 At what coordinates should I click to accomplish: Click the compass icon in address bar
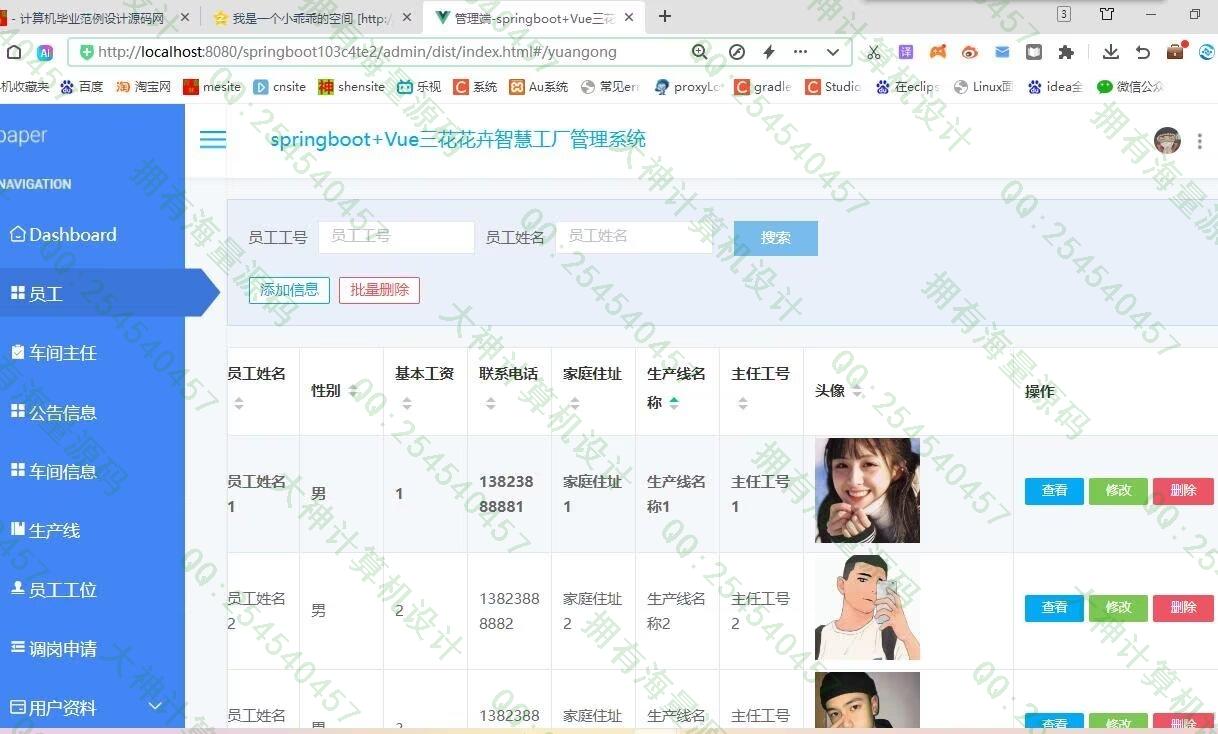coord(737,52)
